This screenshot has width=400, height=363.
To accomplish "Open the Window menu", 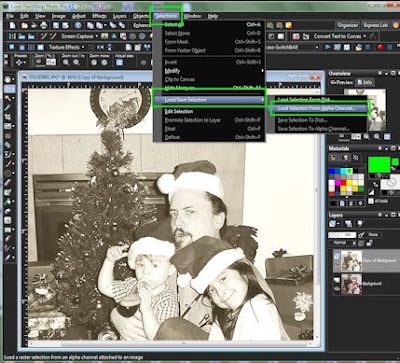I will tap(193, 16).
